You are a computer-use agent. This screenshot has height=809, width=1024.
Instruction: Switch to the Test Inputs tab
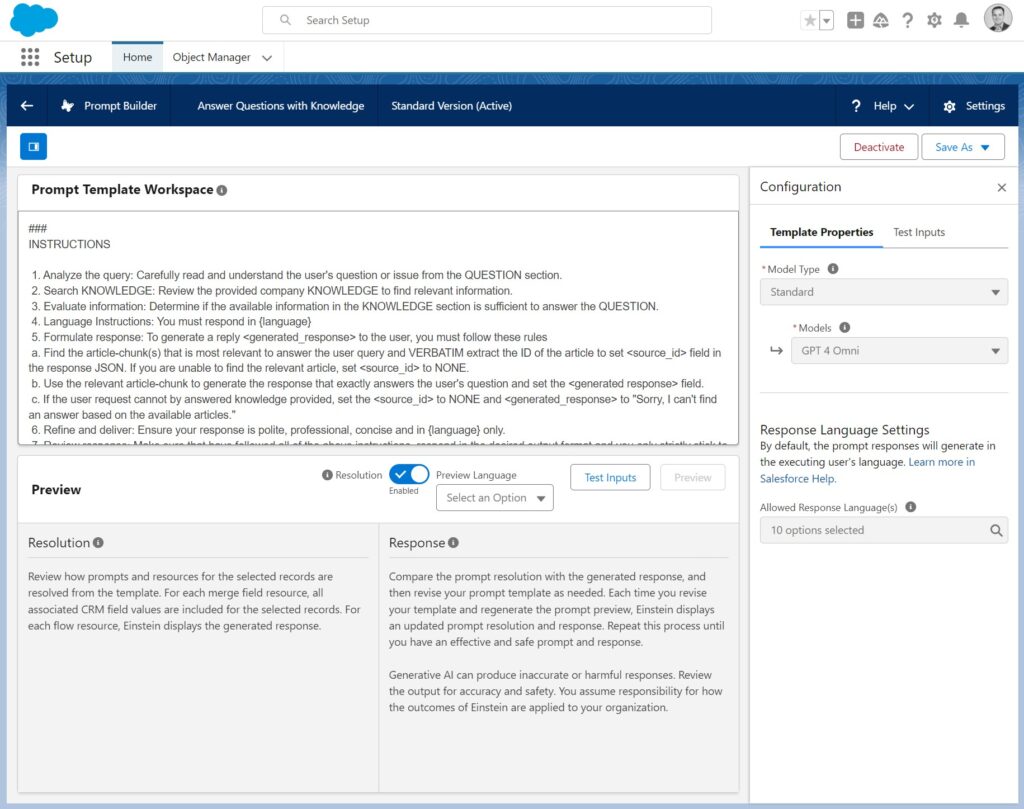918,232
